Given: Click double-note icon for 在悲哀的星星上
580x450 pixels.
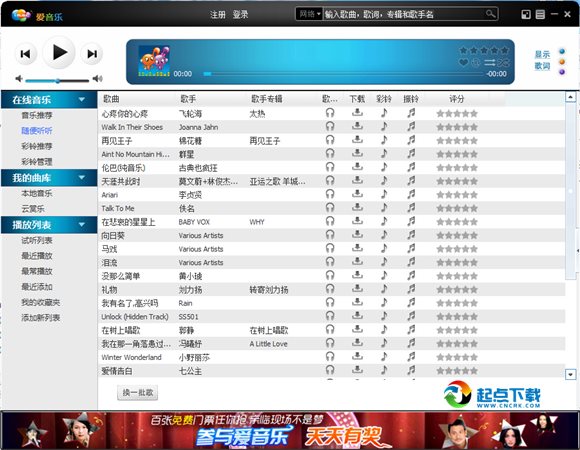Looking at the screenshot, I should point(411,221).
